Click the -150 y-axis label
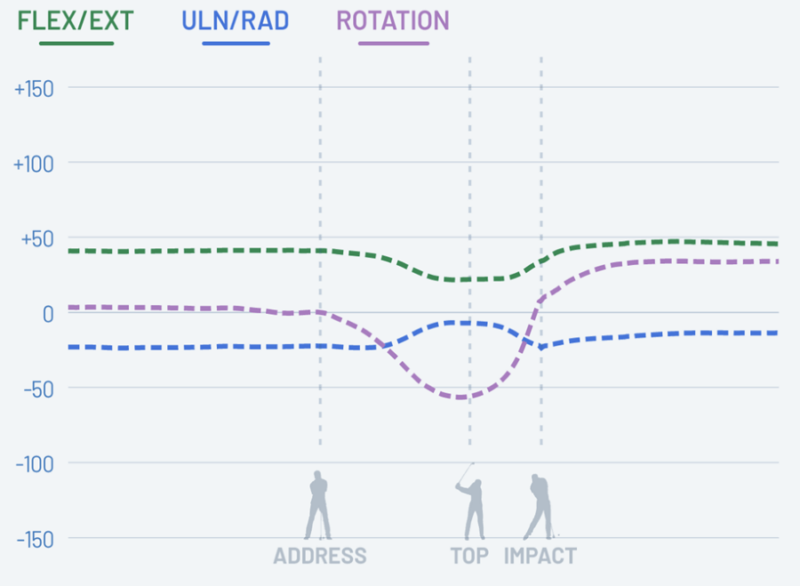This screenshot has width=800, height=586. [33, 538]
